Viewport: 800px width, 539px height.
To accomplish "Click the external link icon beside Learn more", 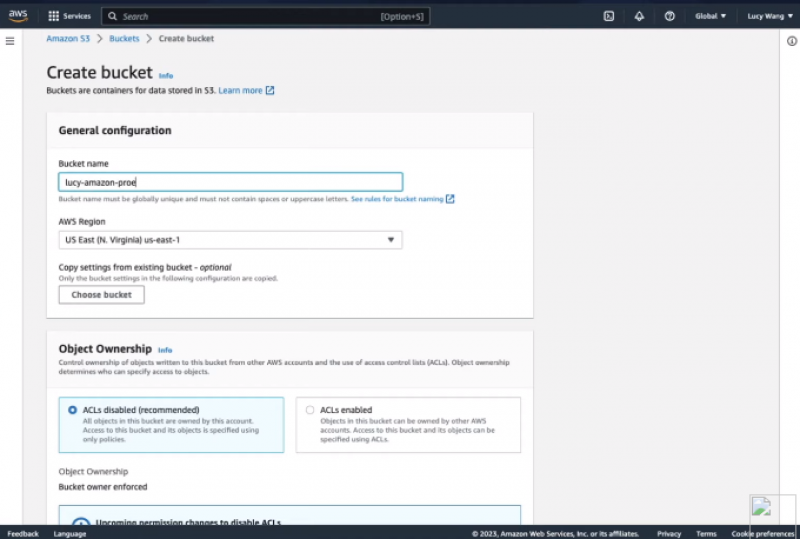I will tap(270, 90).
